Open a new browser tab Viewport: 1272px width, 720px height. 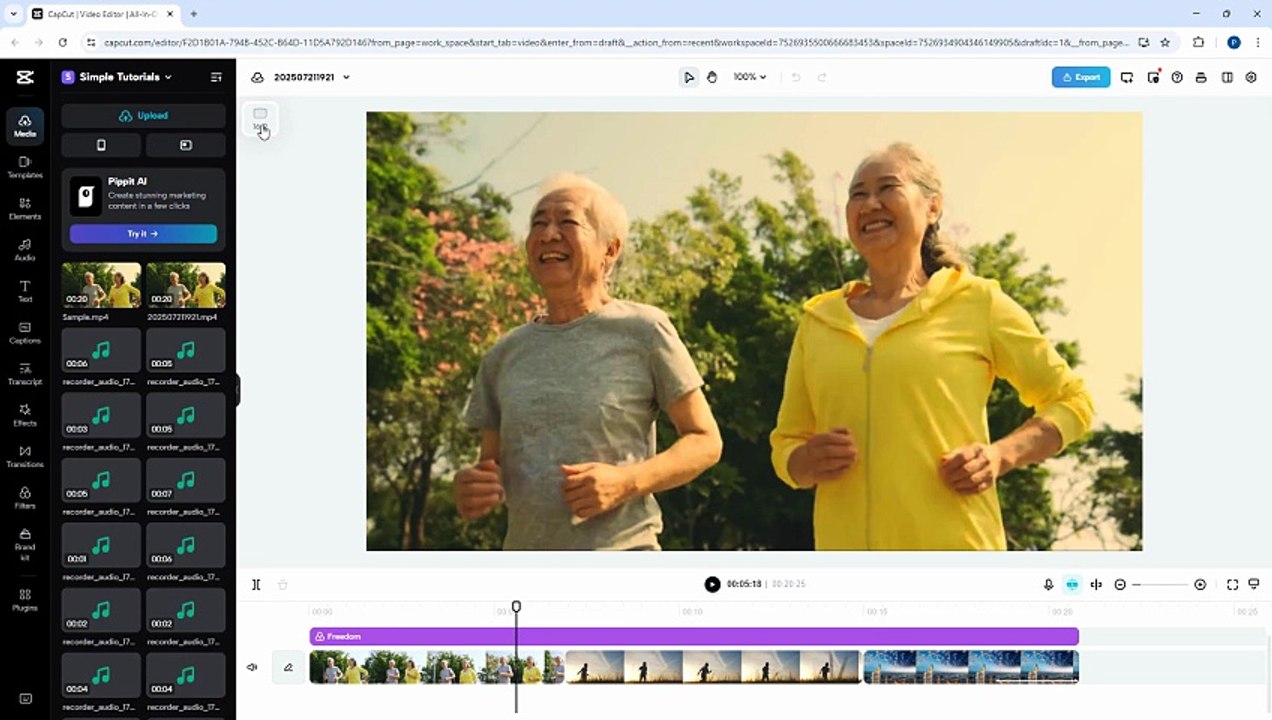pyautogui.click(x=193, y=14)
